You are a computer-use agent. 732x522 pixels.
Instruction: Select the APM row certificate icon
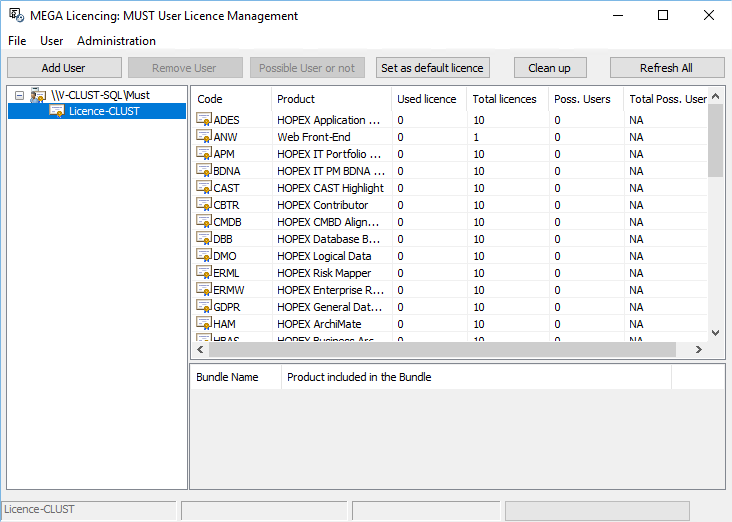point(204,154)
